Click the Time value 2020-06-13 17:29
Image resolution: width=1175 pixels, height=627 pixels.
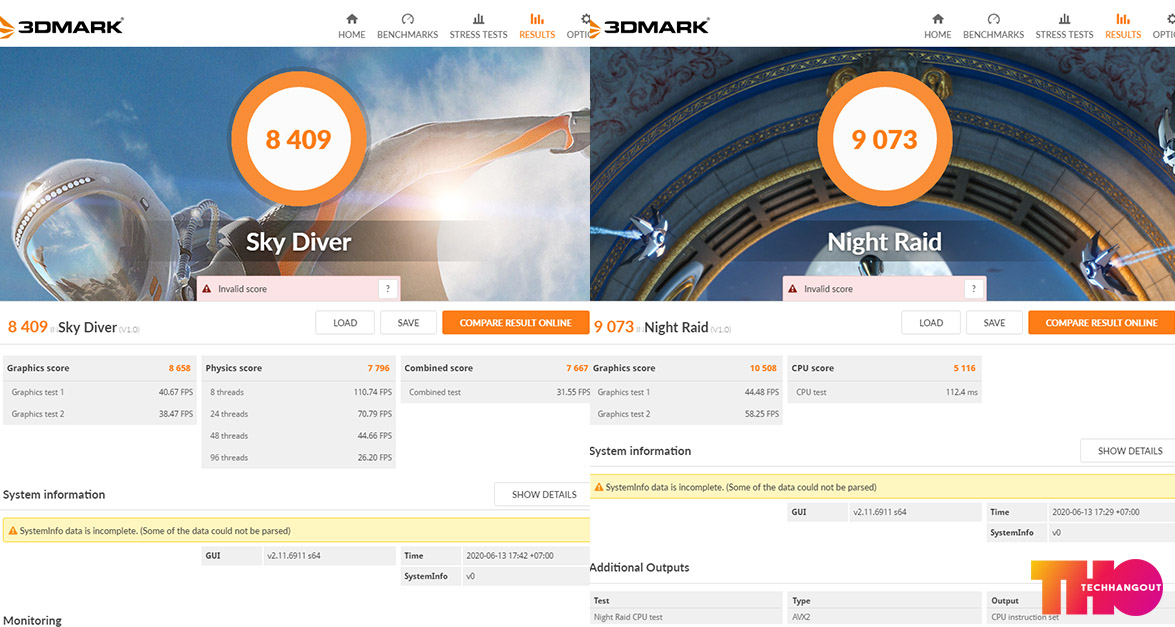(x=1096, y=512)
